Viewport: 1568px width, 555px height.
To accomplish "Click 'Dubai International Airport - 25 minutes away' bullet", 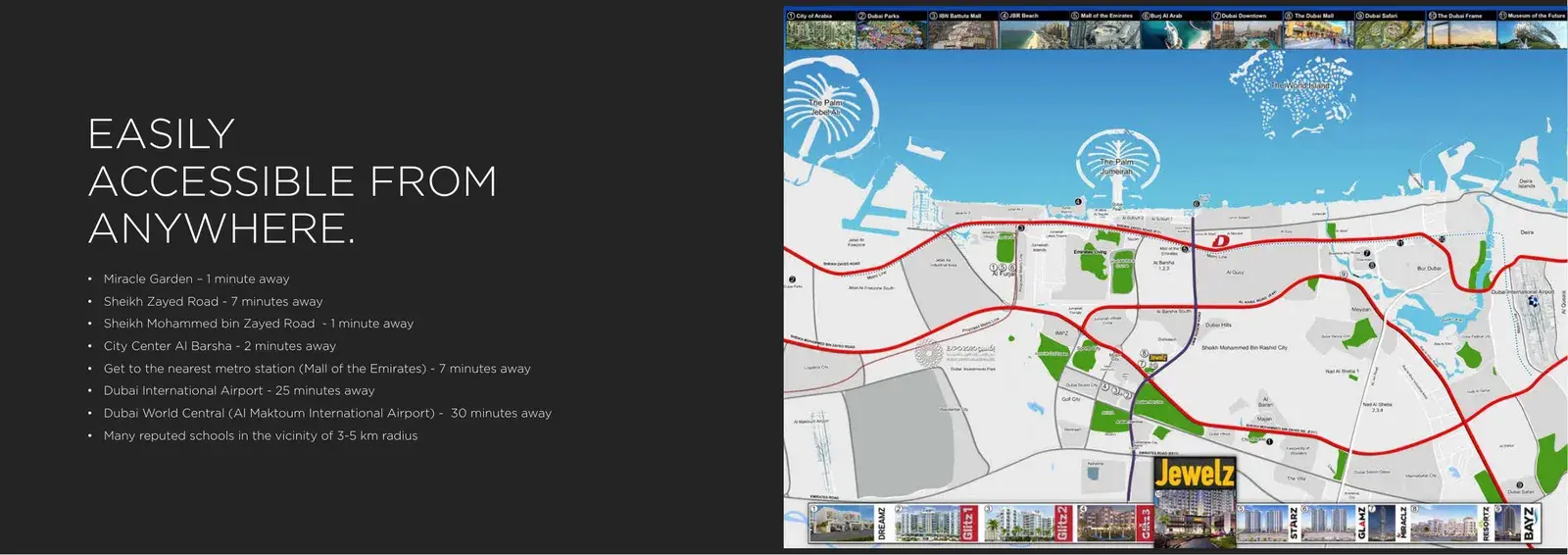I will coord(239,390).
